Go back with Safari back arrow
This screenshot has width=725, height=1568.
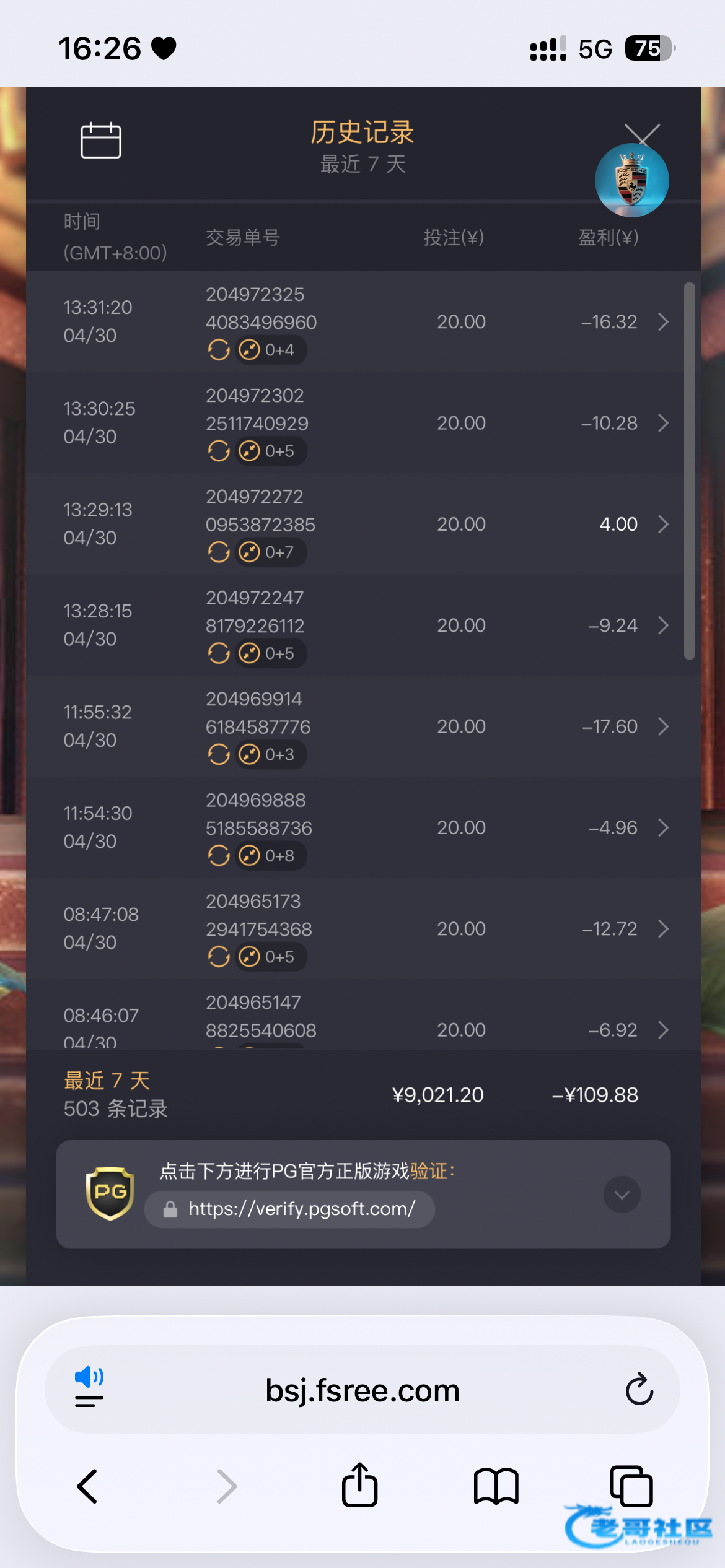click(87, 1486)
